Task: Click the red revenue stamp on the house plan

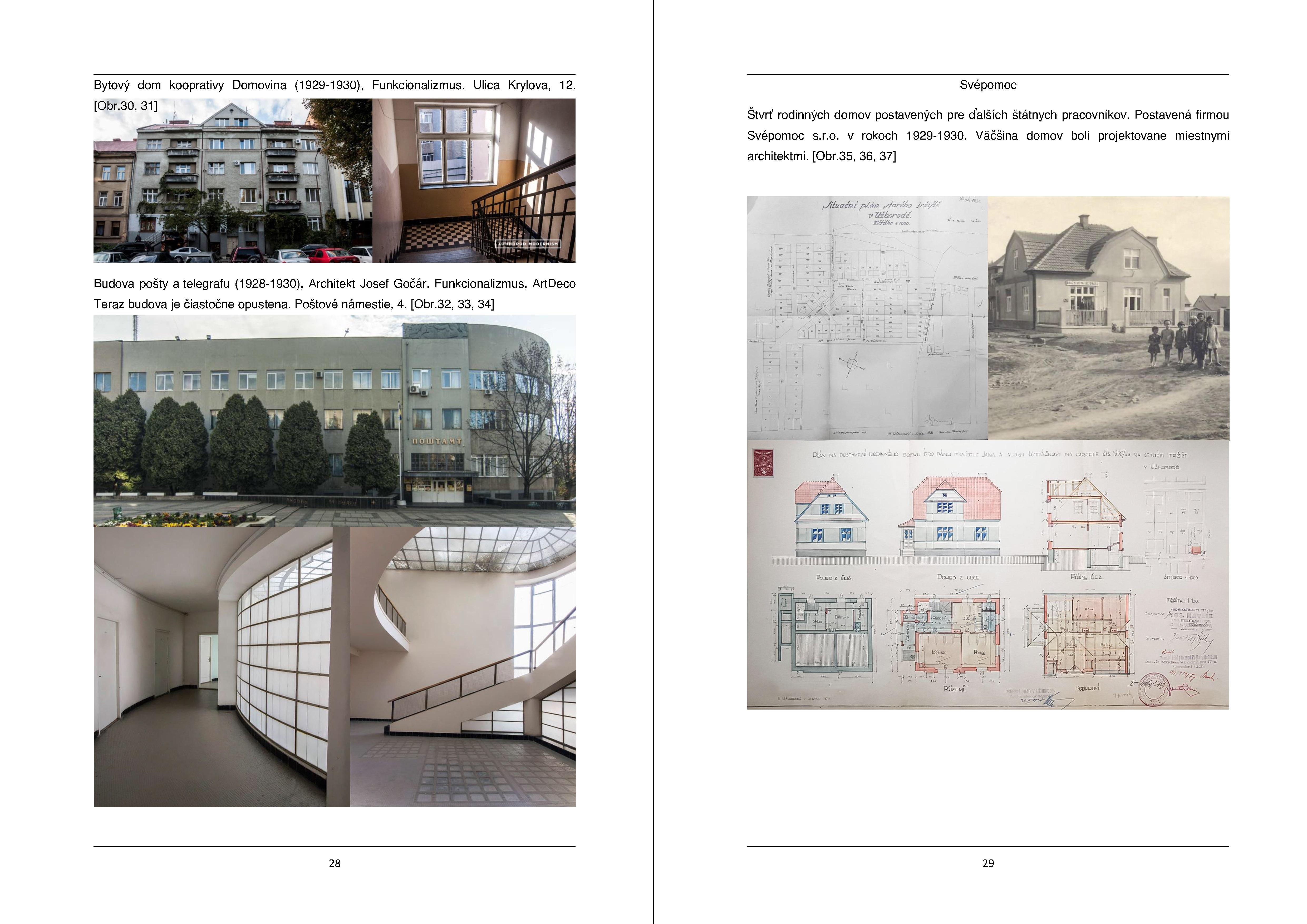Action: (x=763, y=463)
